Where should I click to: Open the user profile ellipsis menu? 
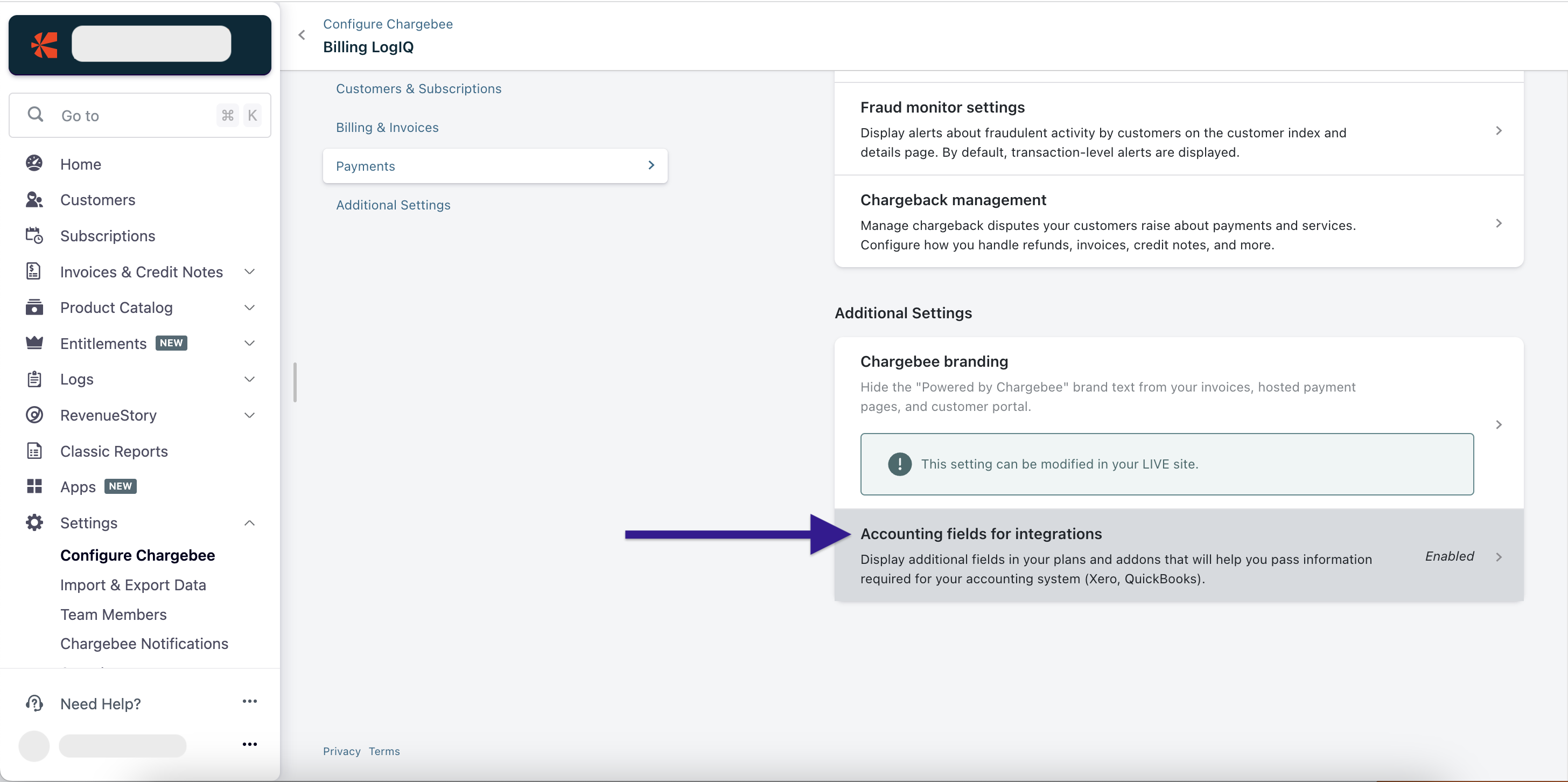249,744
